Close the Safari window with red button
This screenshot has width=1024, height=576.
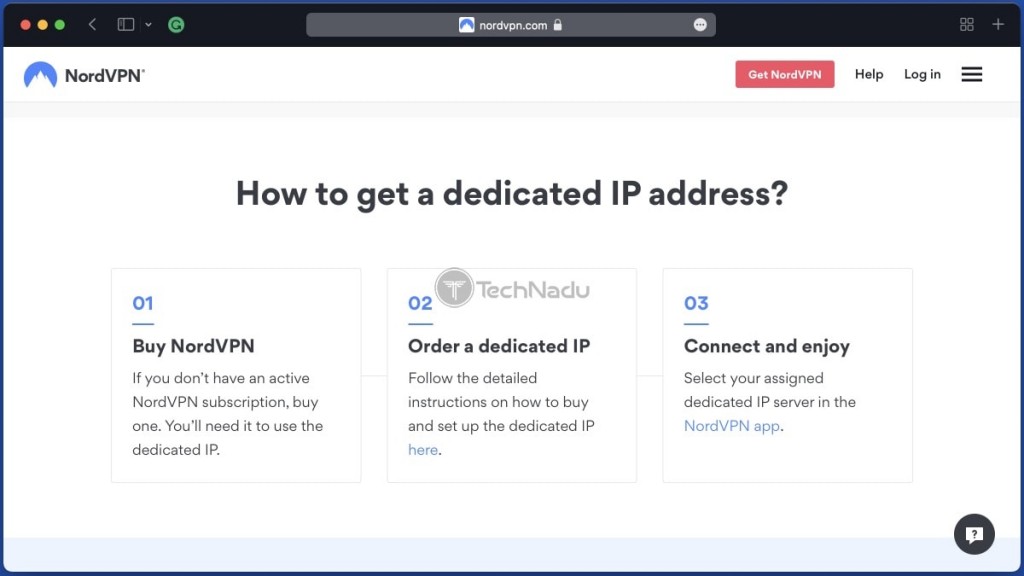25,25
